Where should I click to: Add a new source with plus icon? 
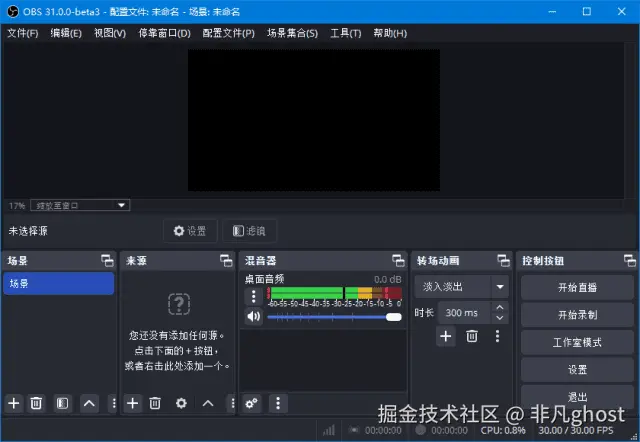pyautogui.click(x=132, y=403)
